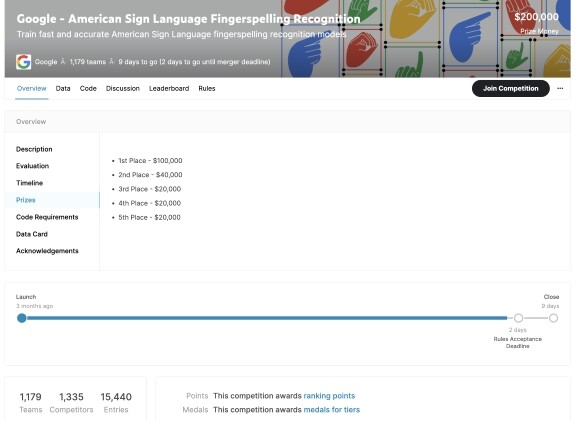Open the Code tab
This screenshot has height=421, width=580.
coord(88,88)
